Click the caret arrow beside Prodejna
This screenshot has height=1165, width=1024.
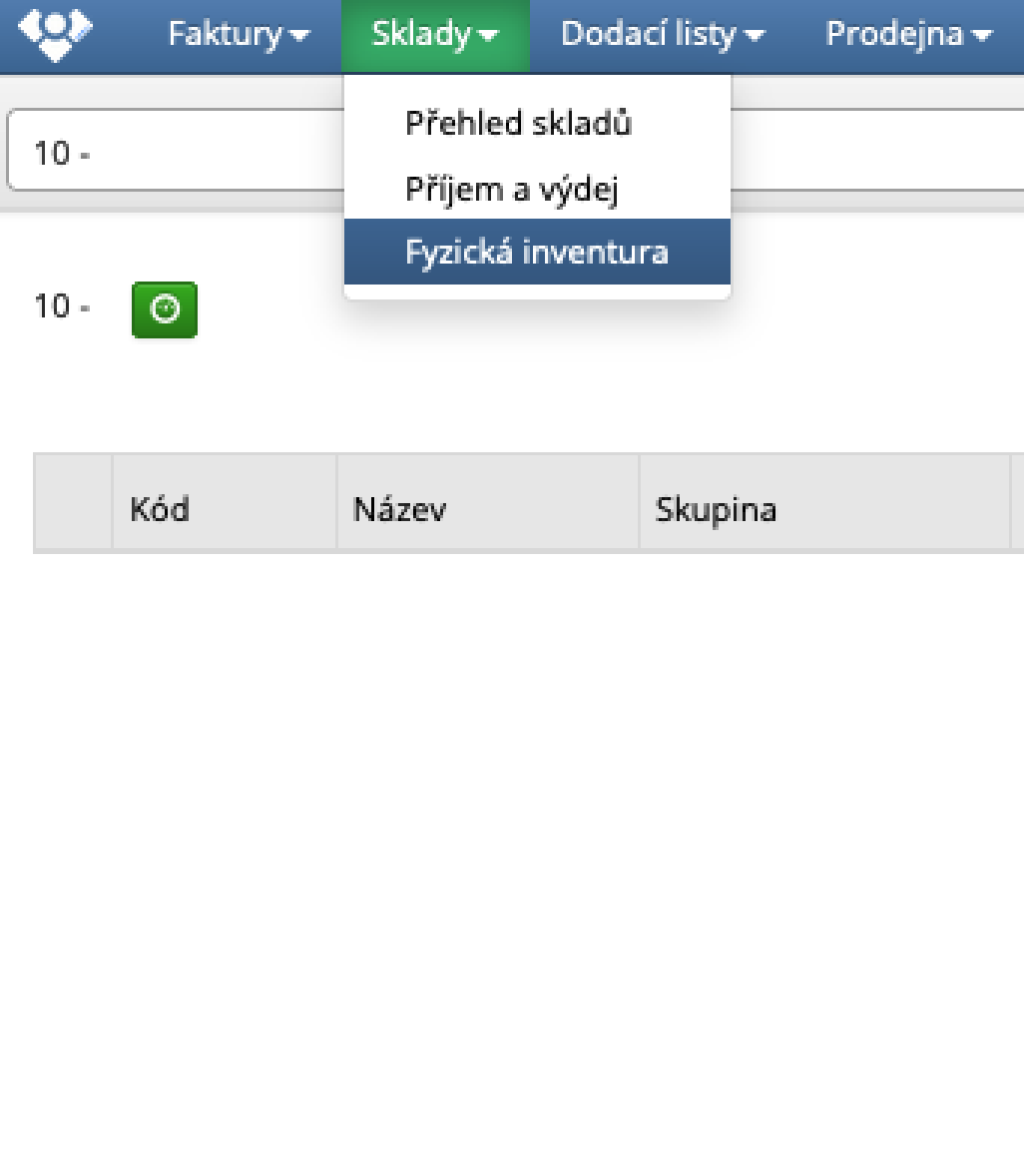click(x=981, y=36)
